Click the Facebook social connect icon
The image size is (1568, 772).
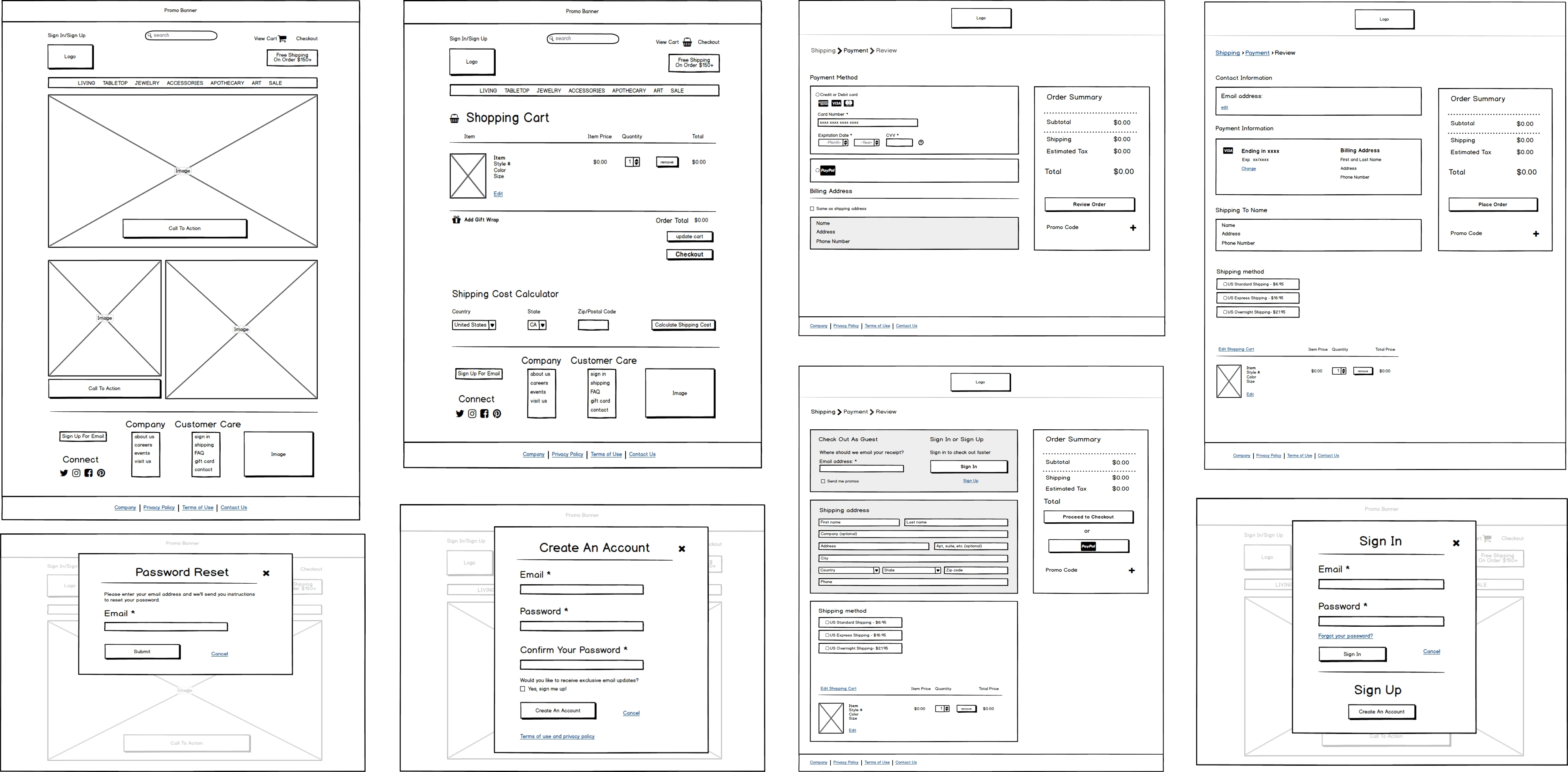(88, 472)
